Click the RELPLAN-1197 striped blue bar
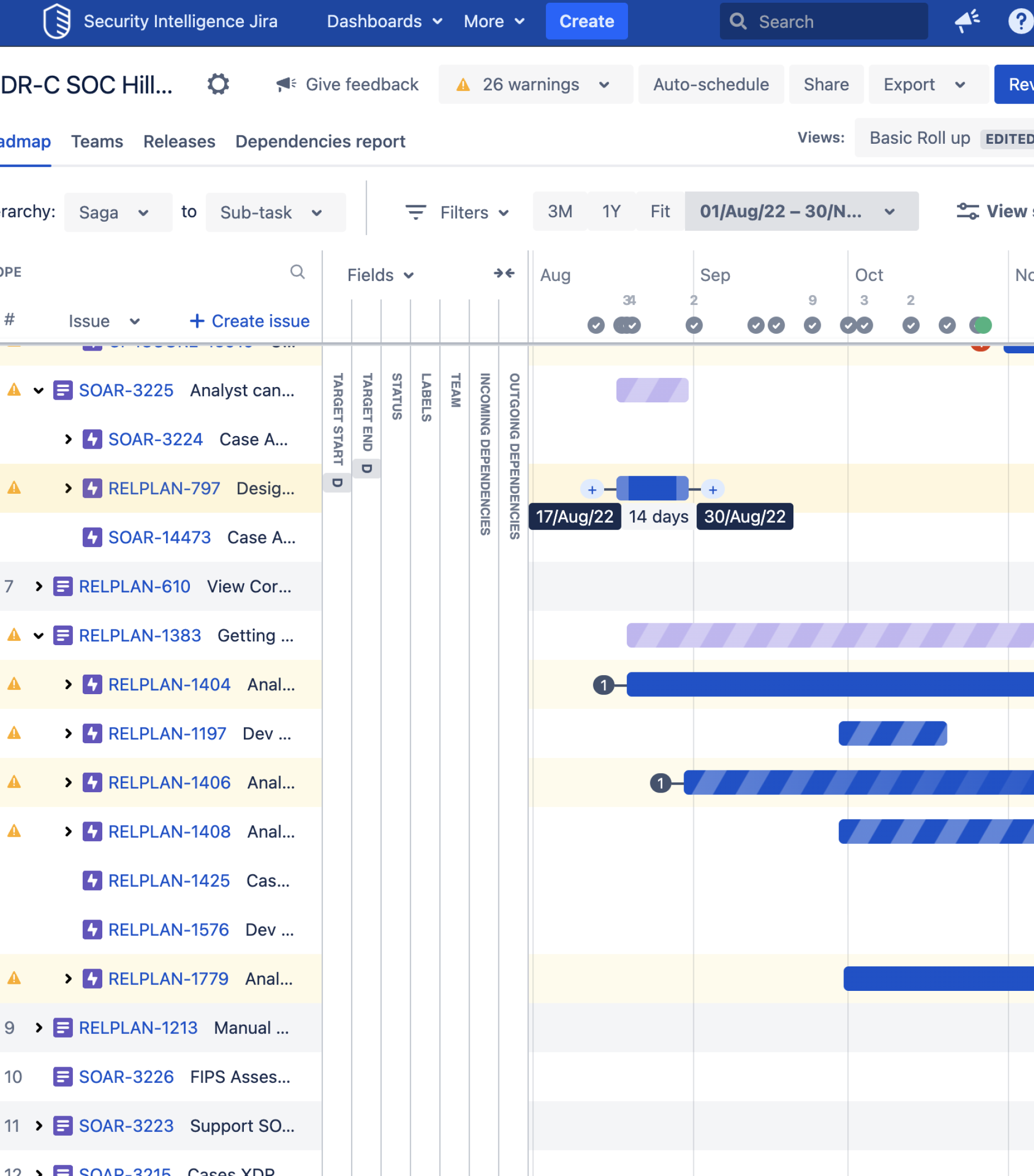The image size is (1034, 1176). [893, 733]
